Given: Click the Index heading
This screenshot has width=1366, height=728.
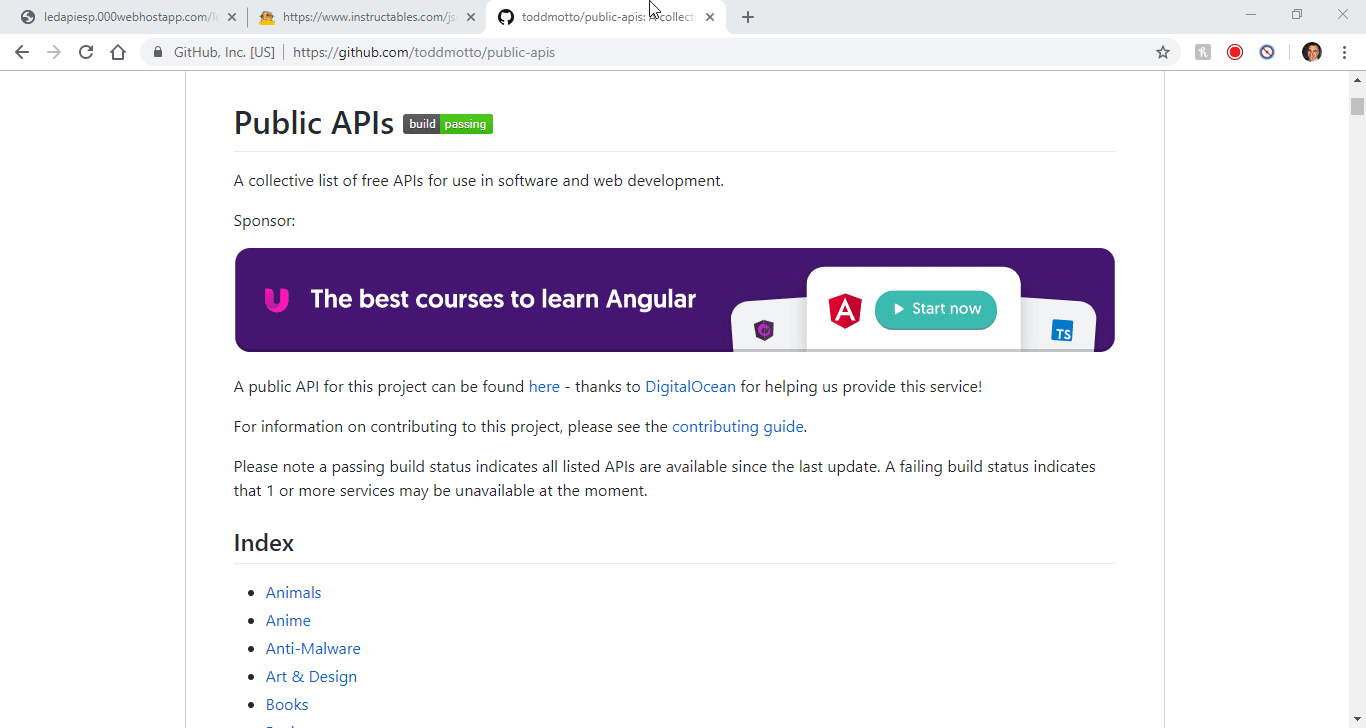Looking at the screenshot, I should pos(264,543).
